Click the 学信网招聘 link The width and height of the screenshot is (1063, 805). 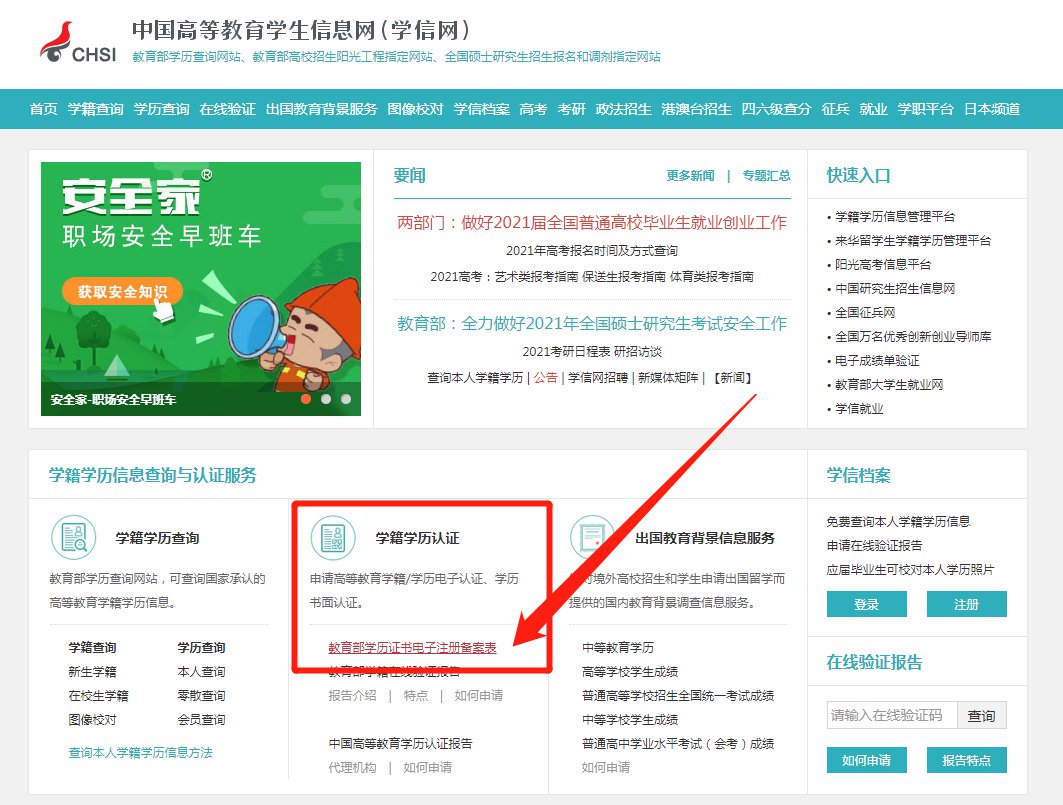[598, 378]
